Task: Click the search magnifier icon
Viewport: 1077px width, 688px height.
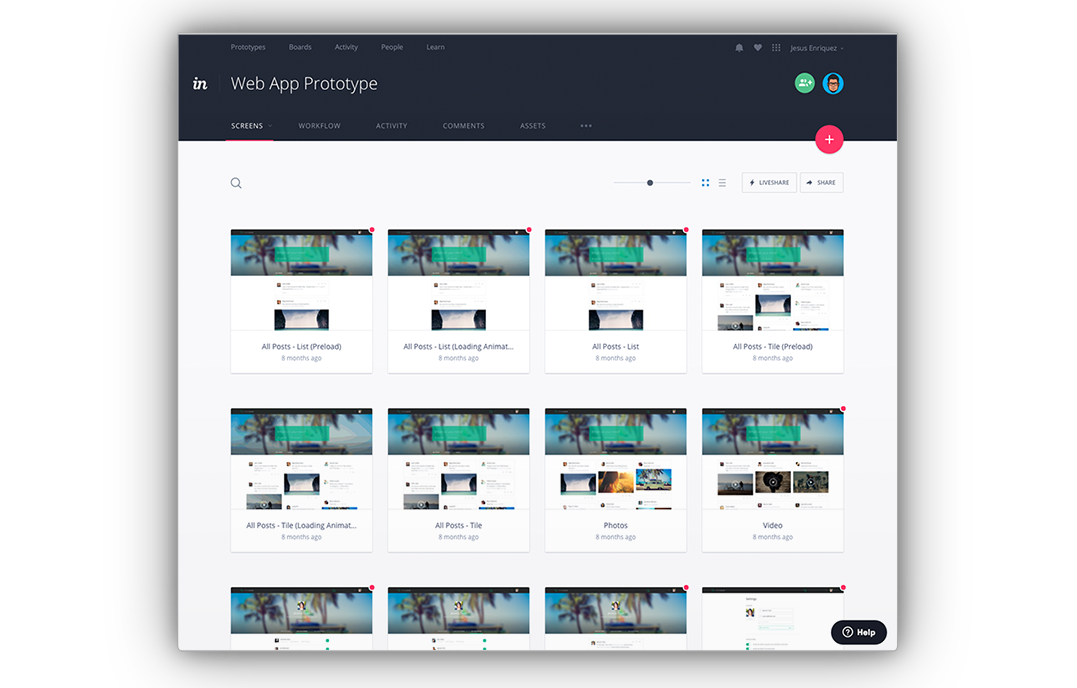Action: tap(236, 183)
